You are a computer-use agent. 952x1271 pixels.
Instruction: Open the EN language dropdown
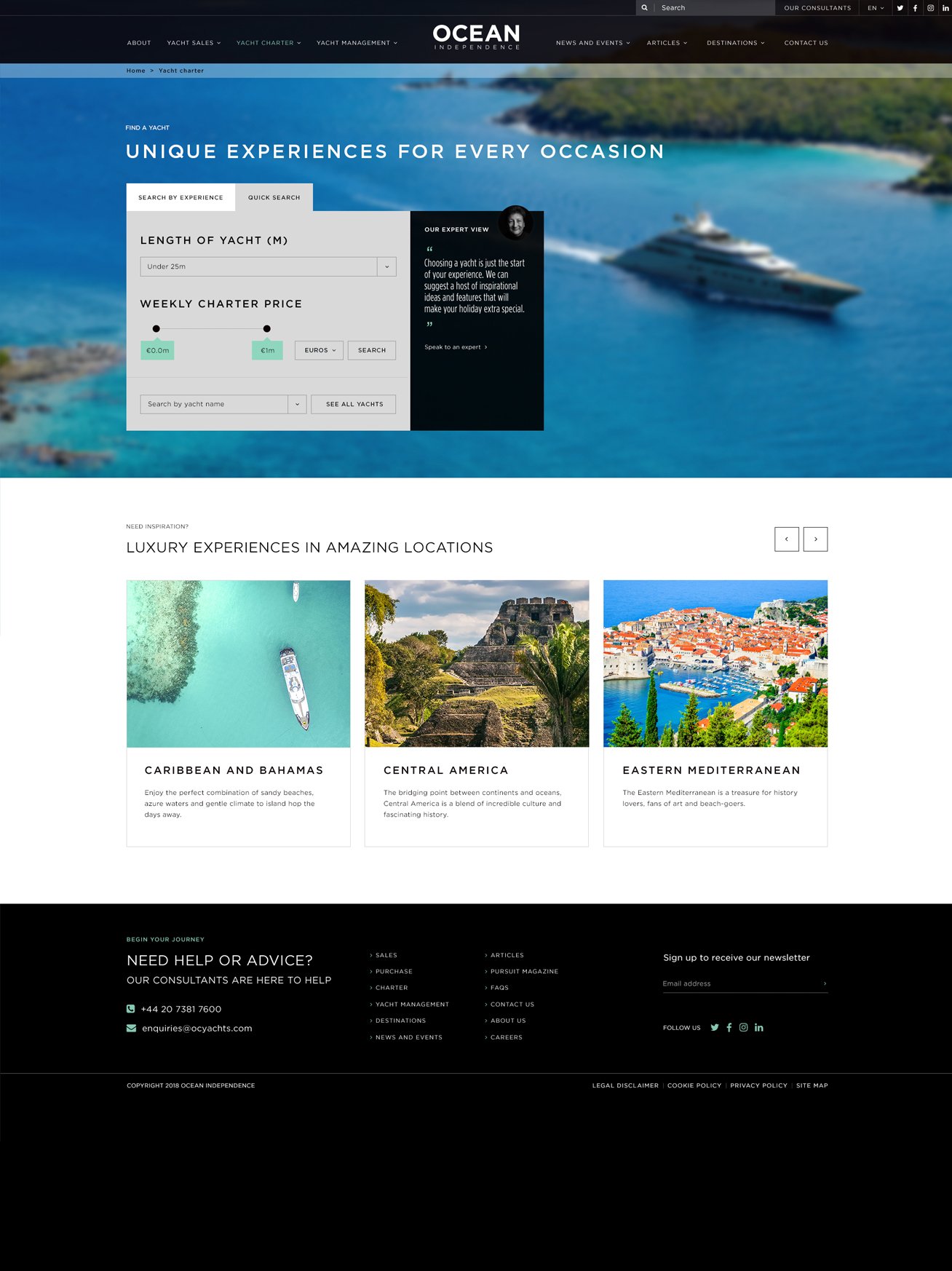click(876, 8)
